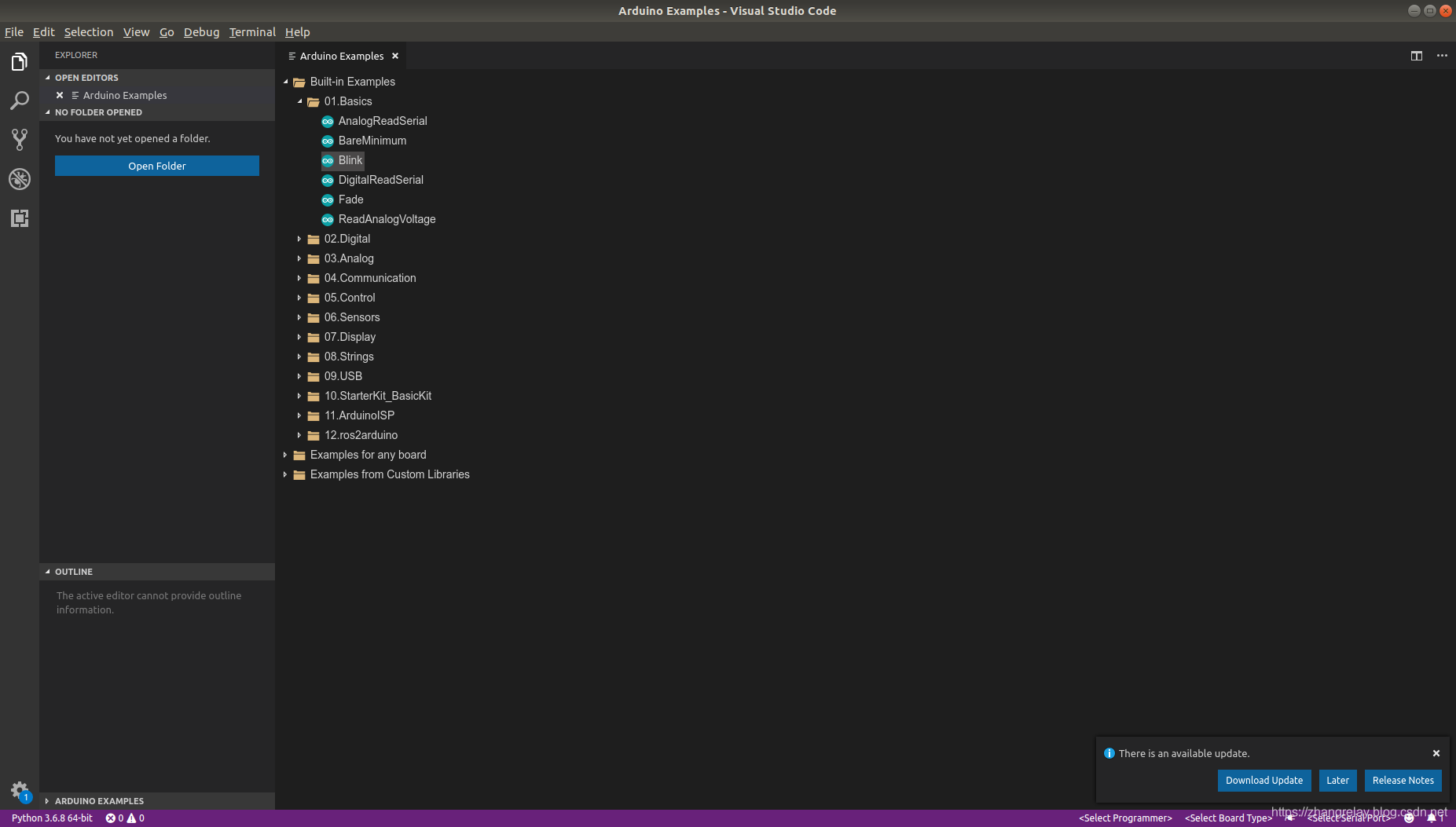
Task: Open the Debug view icon
Action: click(x=20, y=179)
